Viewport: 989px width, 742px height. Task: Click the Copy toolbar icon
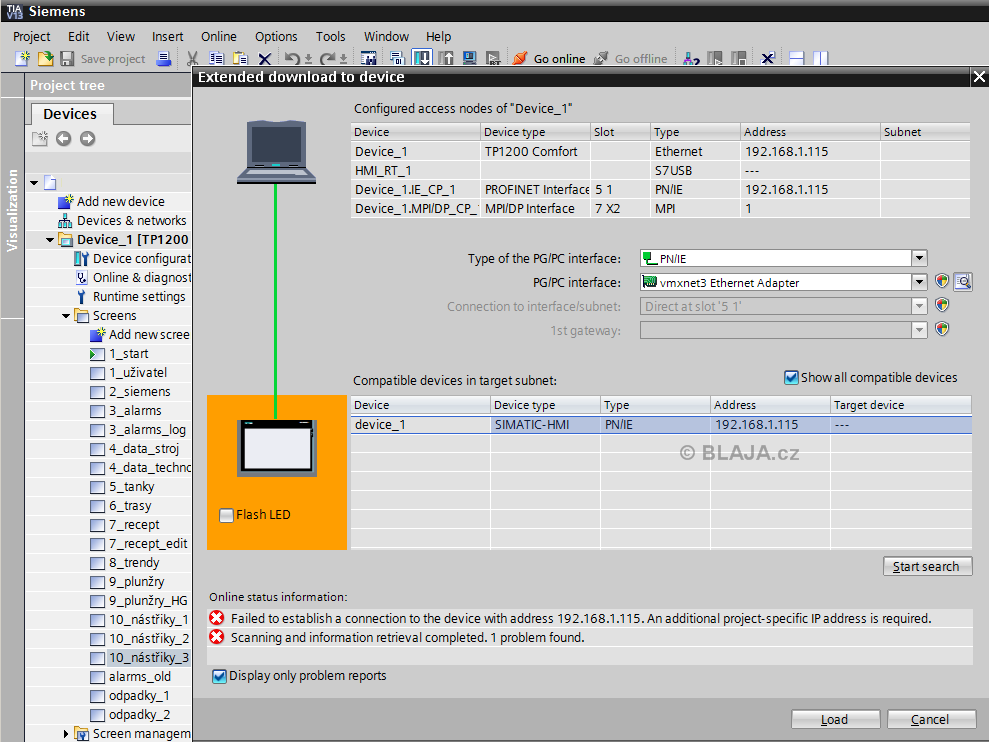216,59
